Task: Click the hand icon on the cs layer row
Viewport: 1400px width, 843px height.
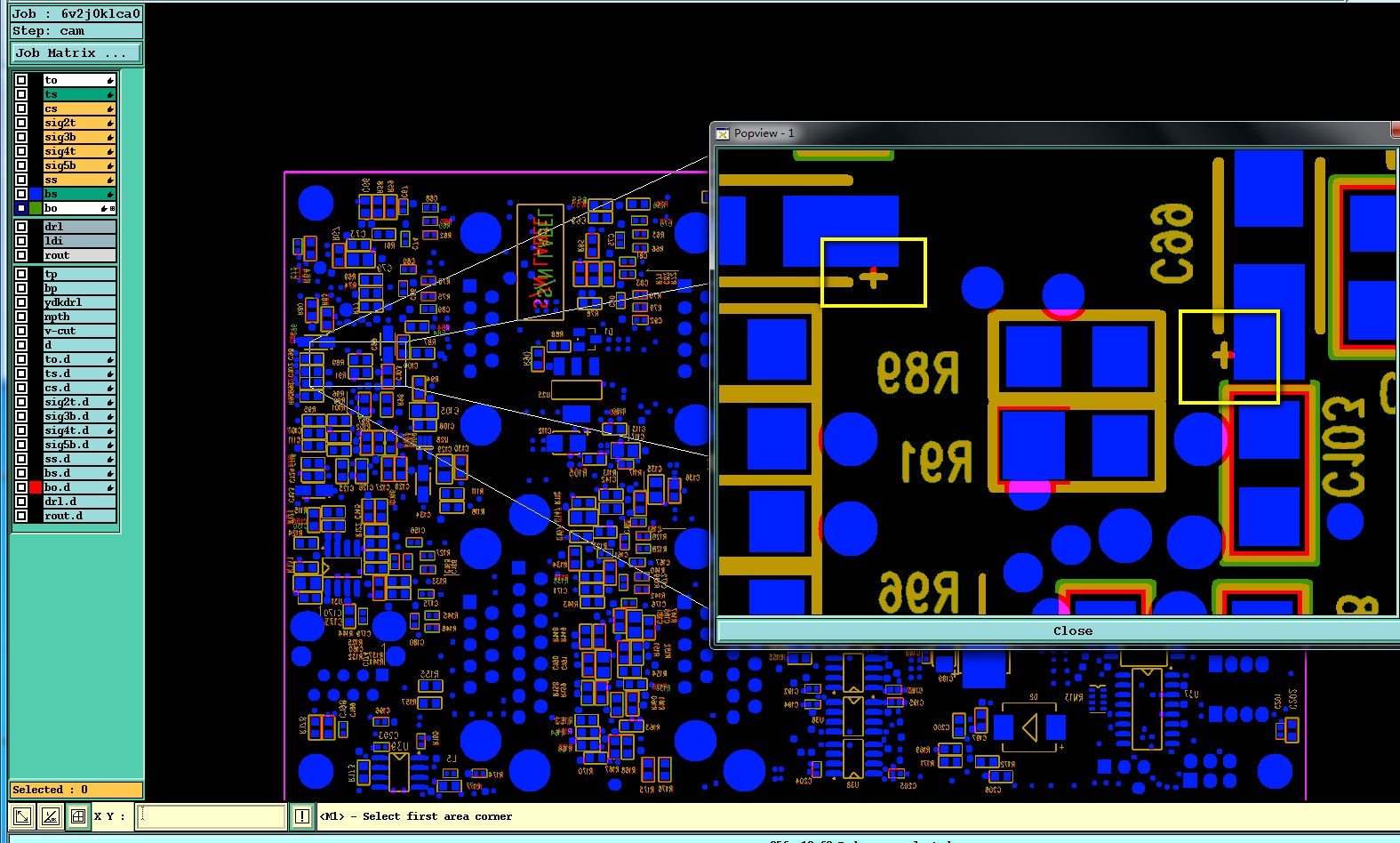Action: tap(110, 108)
